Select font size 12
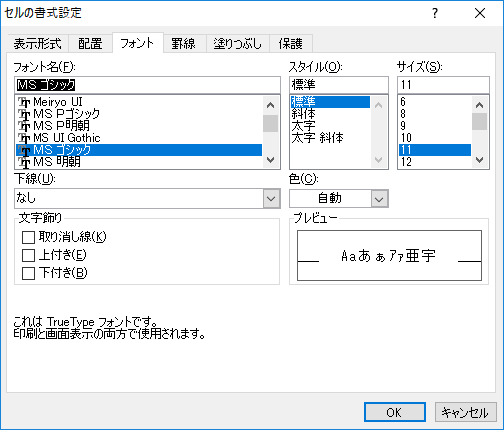 (435, 162)
